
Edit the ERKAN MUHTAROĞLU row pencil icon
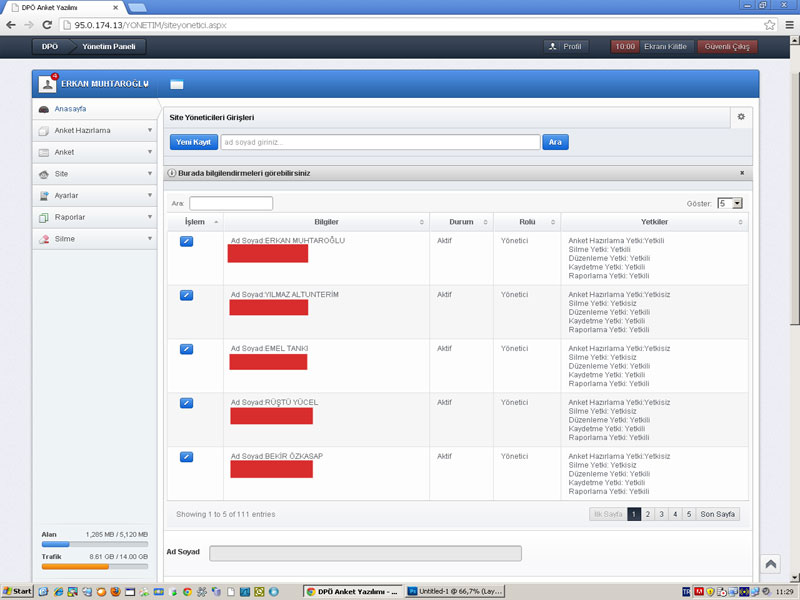pyautogui.click(x=186, y=241)
